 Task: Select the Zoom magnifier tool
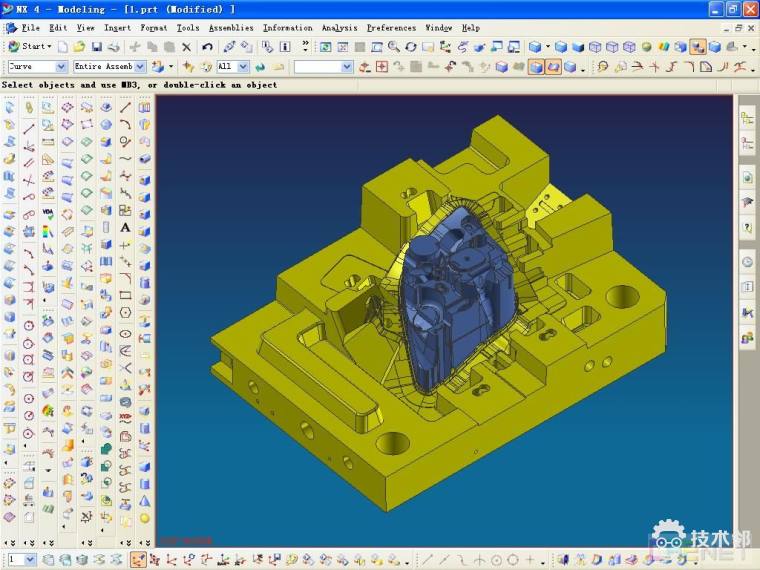(393, 47)
